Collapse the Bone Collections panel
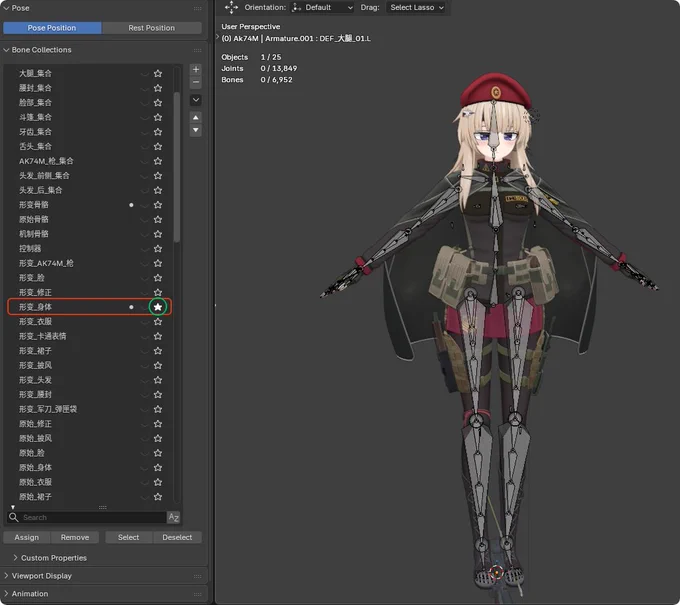This screenshot has width=680, height=605. click(x=6, y=50)
